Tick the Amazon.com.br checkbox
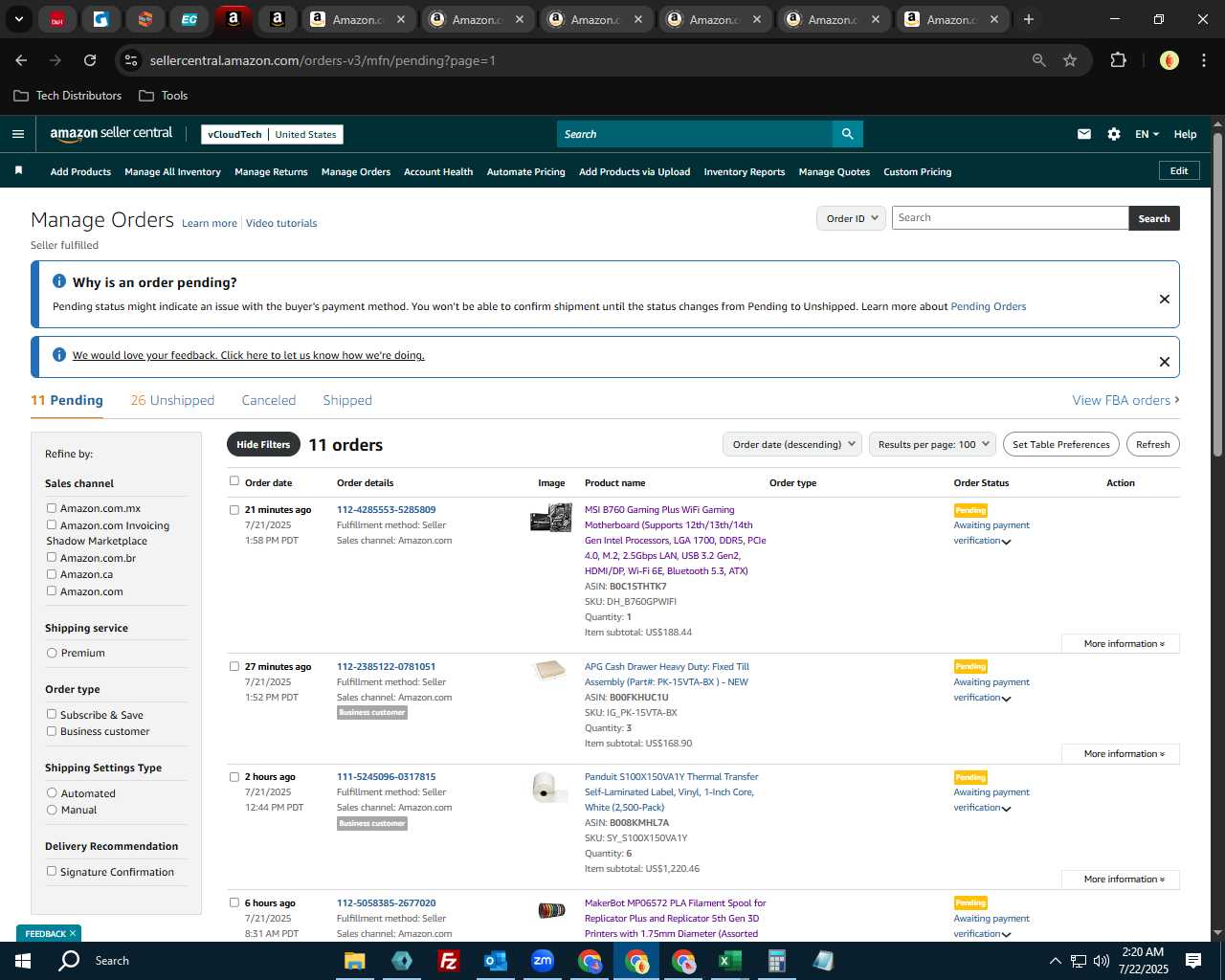Screen dimensions: 1225x980 click(x=52, y=557)
